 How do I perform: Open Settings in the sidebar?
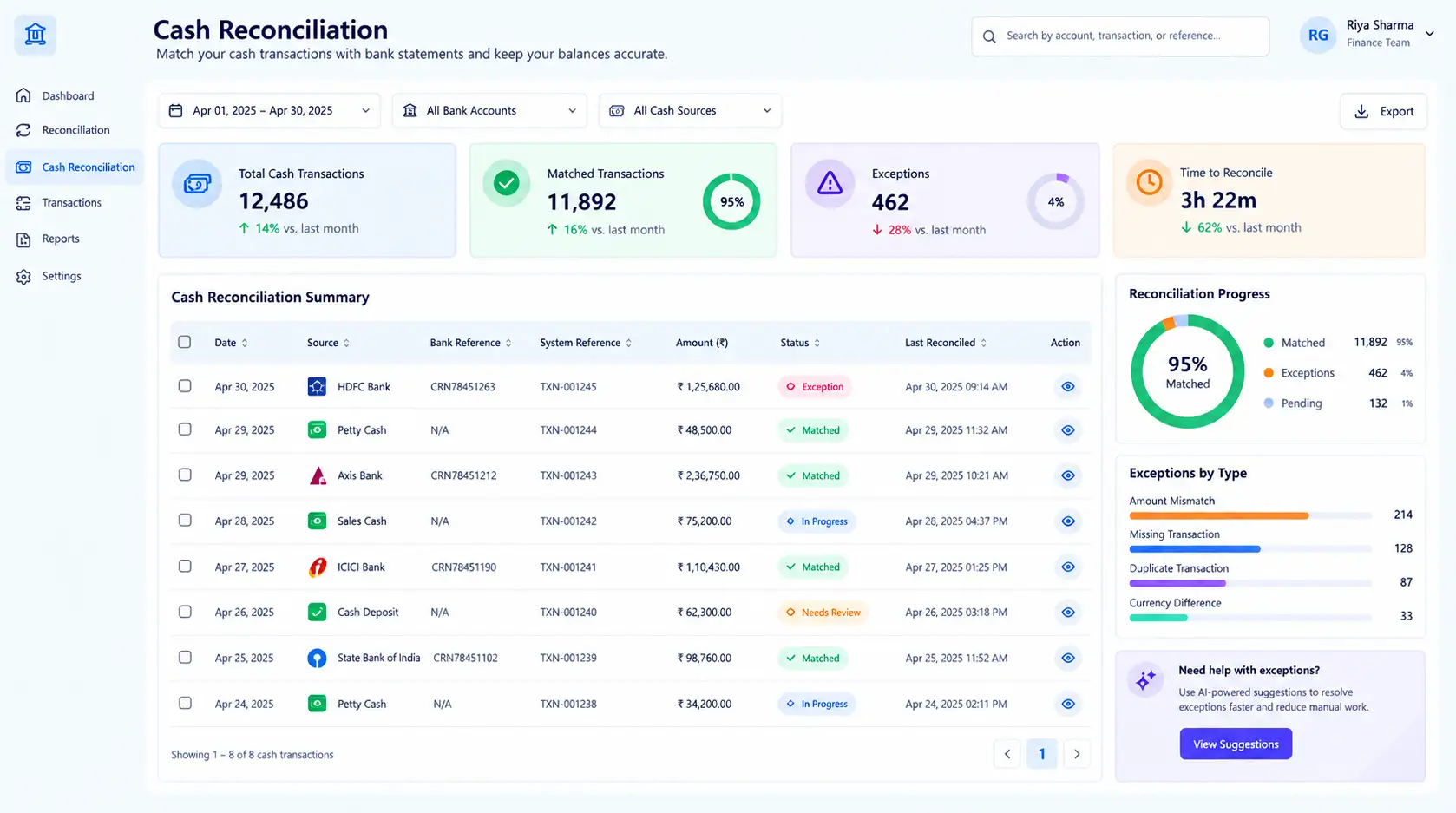click(x=74, y=276)
